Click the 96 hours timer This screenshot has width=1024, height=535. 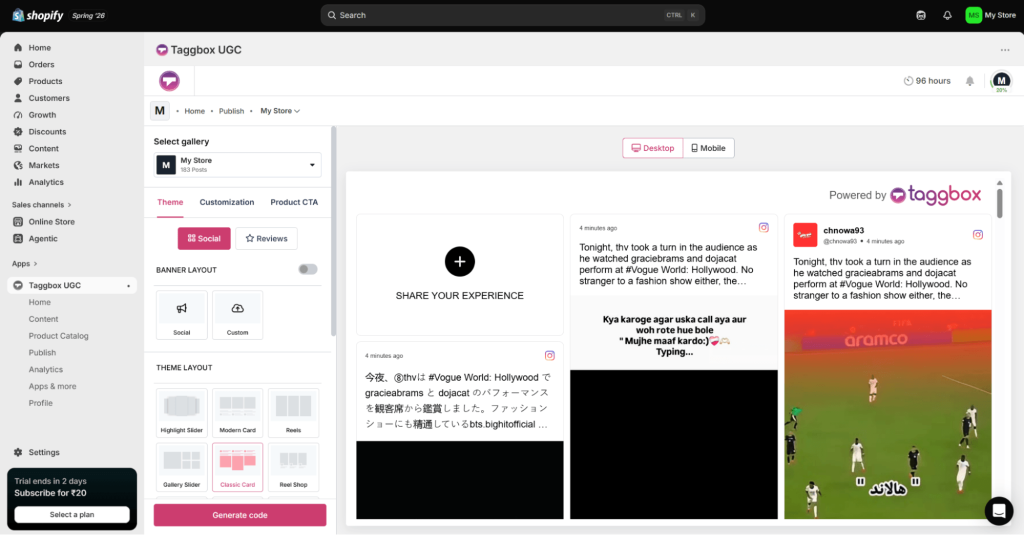[927, 81]
